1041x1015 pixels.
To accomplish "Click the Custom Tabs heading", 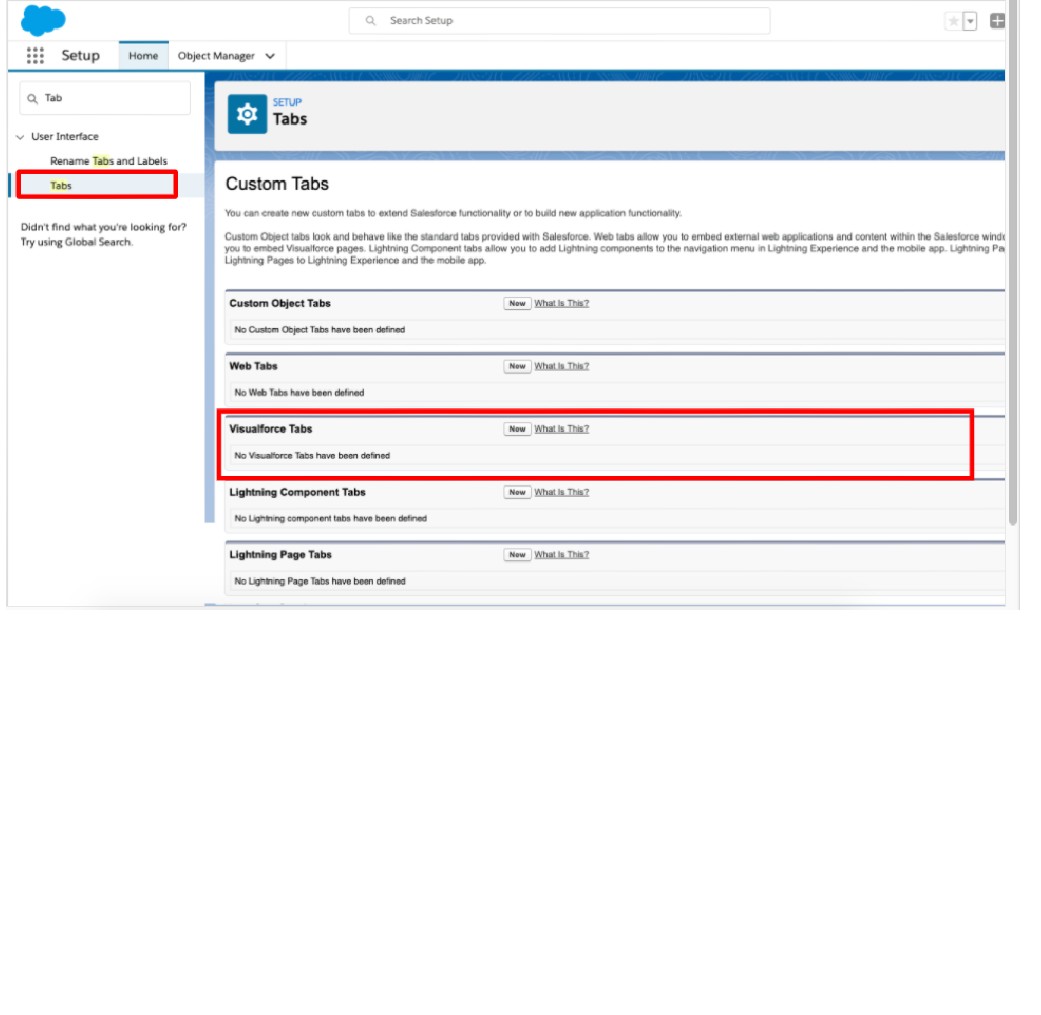I will click(278, 184).
